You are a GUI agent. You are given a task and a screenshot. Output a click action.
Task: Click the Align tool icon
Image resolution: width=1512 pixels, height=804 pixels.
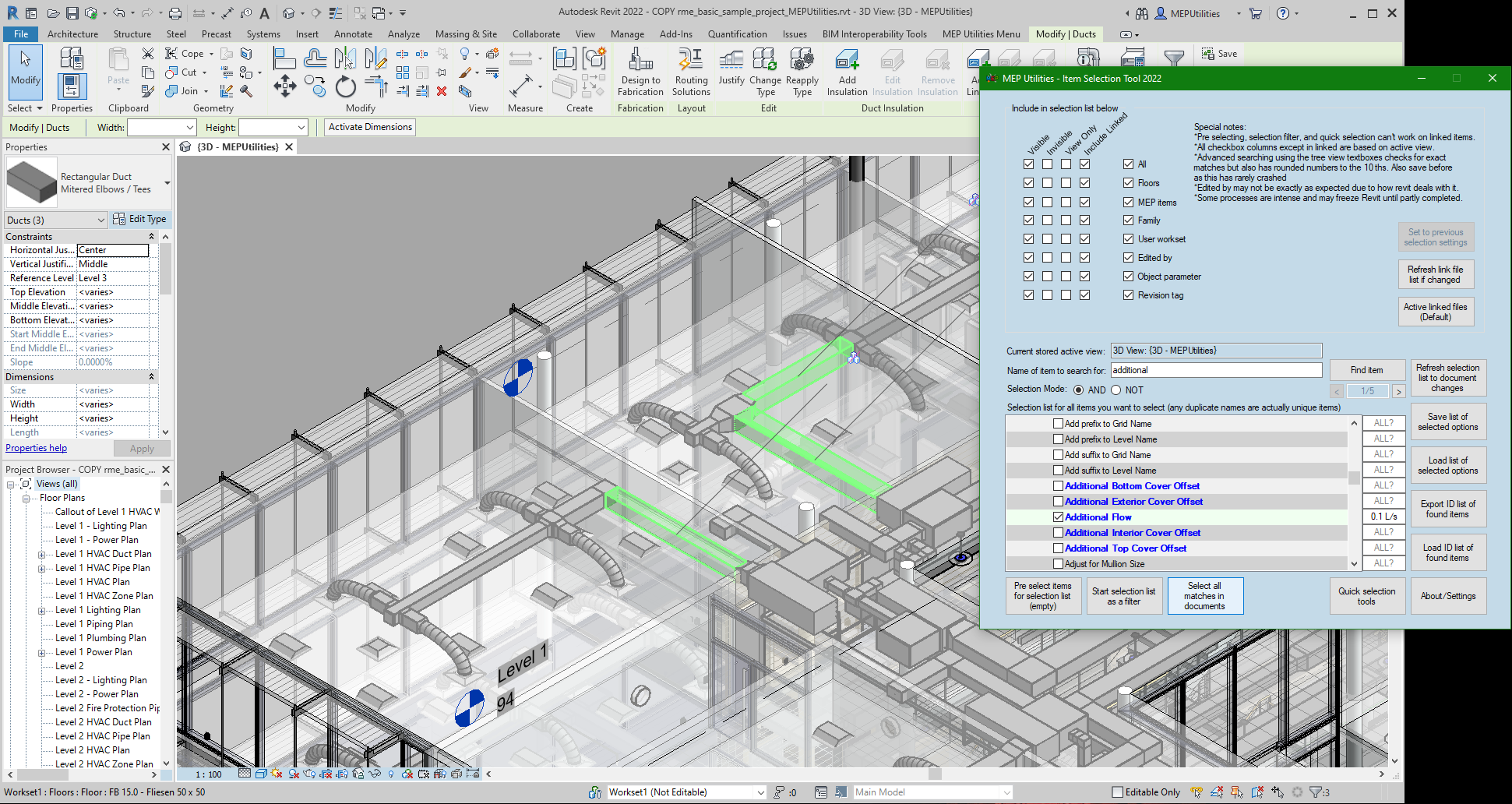coord(284,58)
